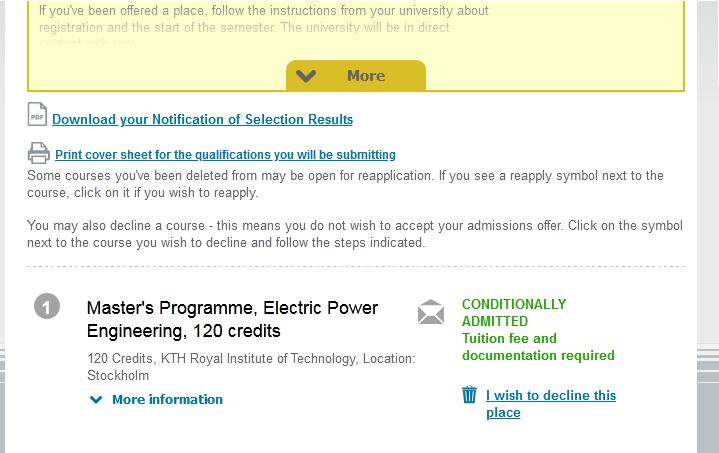719x453 pixels.
Task: Open Download your Notification of Selection Results
Action: coord(202,120)
